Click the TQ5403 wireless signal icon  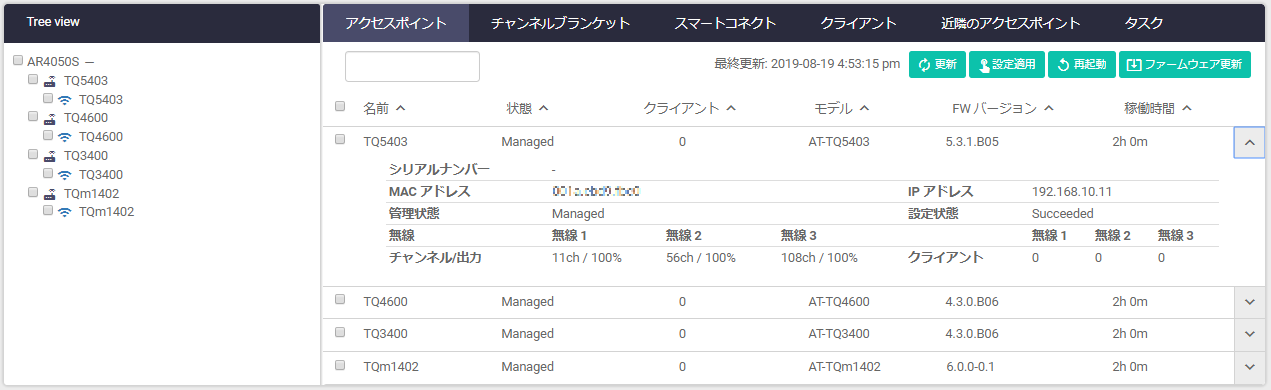(x=65, y=100)
